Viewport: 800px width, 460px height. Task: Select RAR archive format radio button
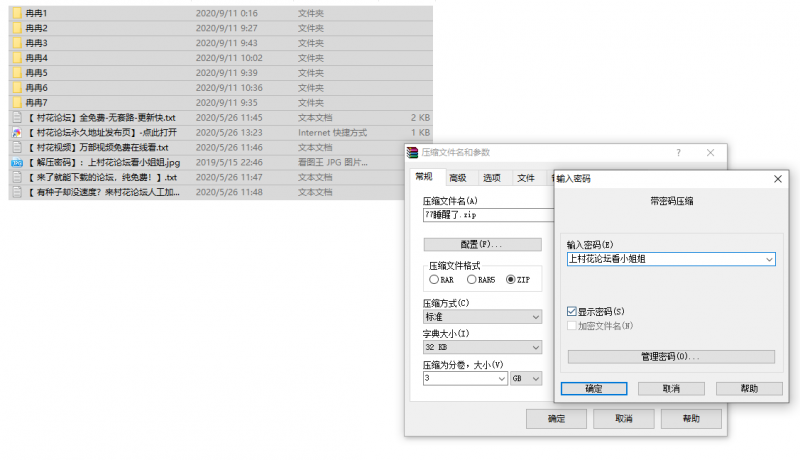(x=435, y=280)
